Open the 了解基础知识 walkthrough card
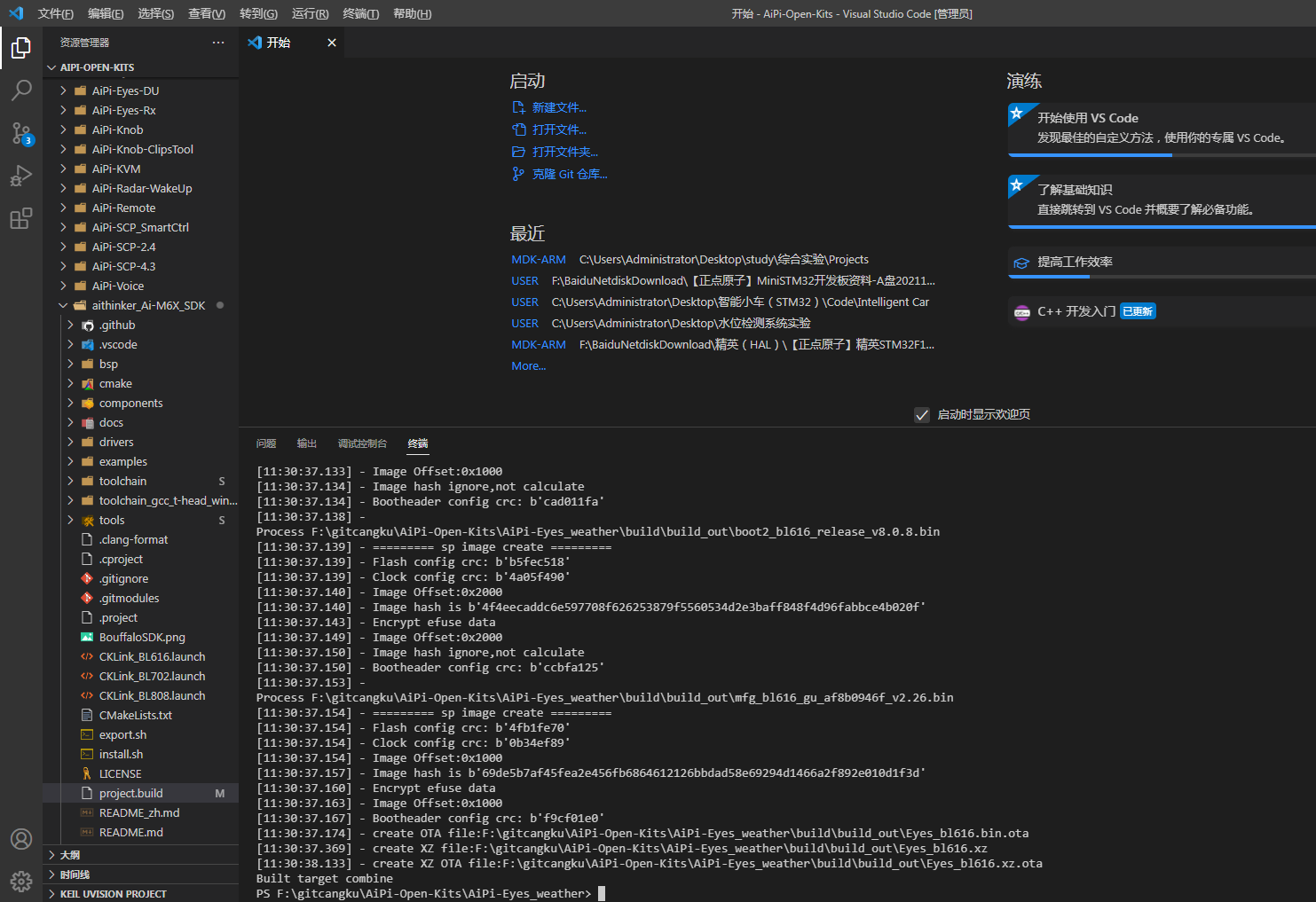1316x902 pixels. (x=1162, y=200)
